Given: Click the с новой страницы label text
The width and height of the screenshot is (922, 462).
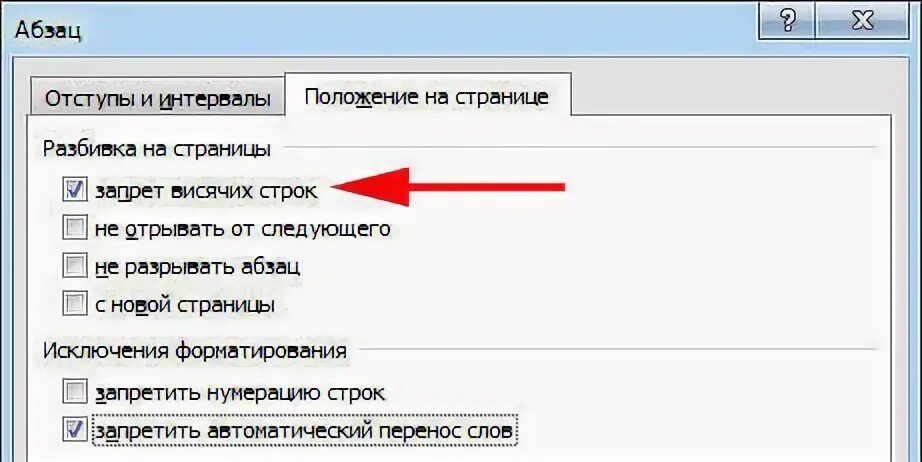Looking at the screenshot, I should [x=185, y=305].
